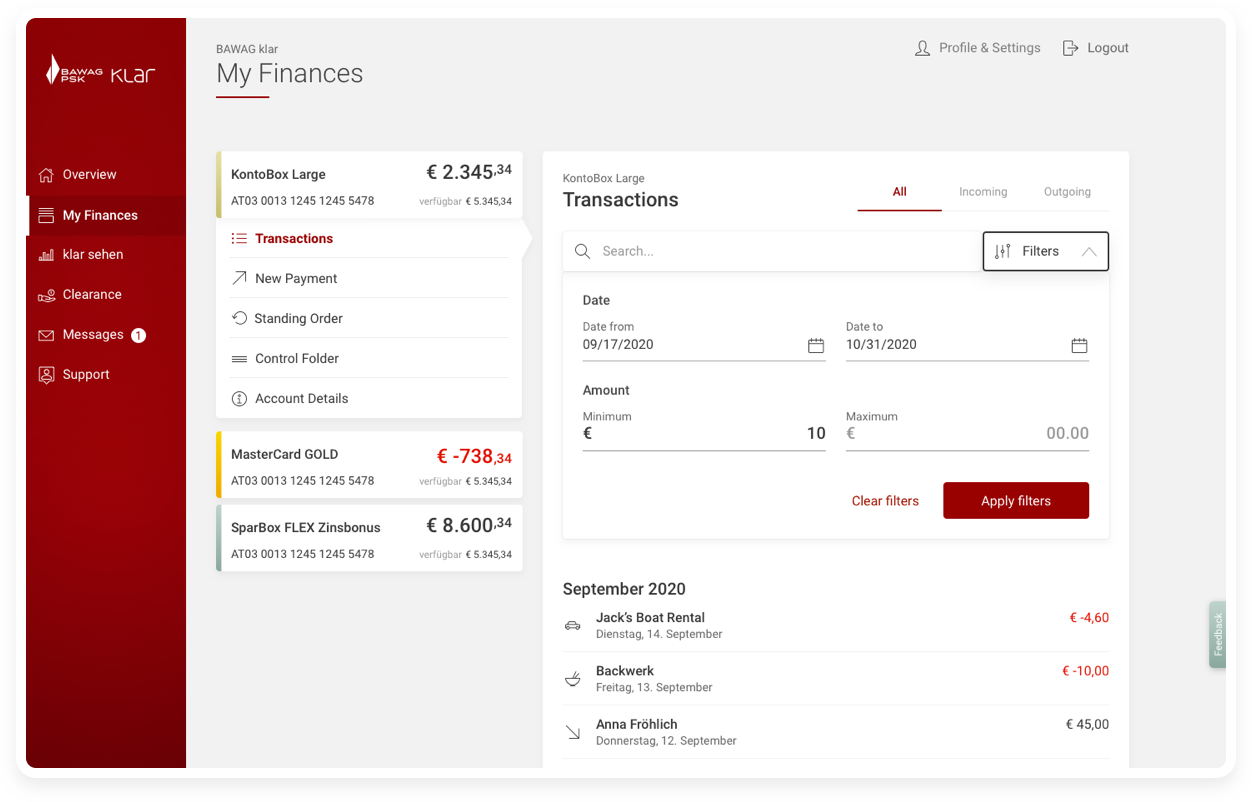Image resolution: width=1252 pixels, height=802 pixels.
Task: Expand the SparBox FLEX Zinsbonus account
Action: tap(370, 538)
